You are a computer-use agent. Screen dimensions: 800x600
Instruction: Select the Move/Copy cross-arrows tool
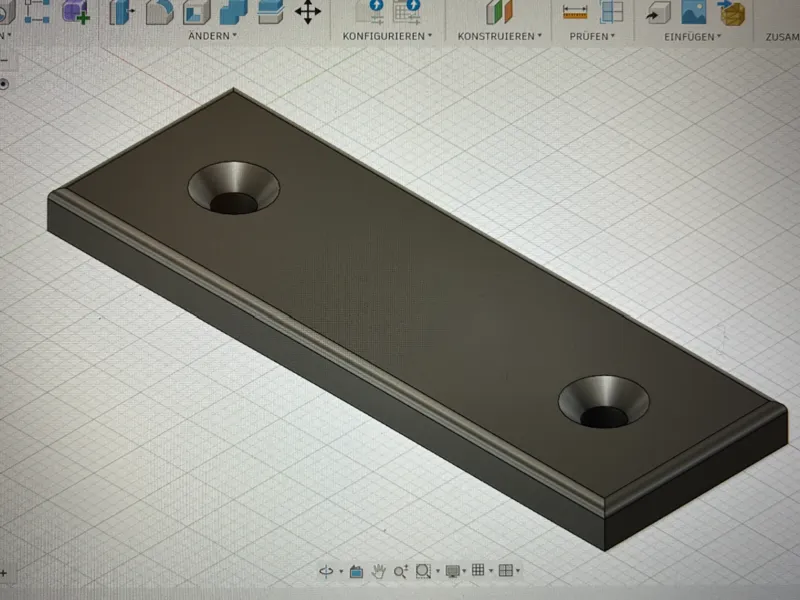click(x=308, y=12)
